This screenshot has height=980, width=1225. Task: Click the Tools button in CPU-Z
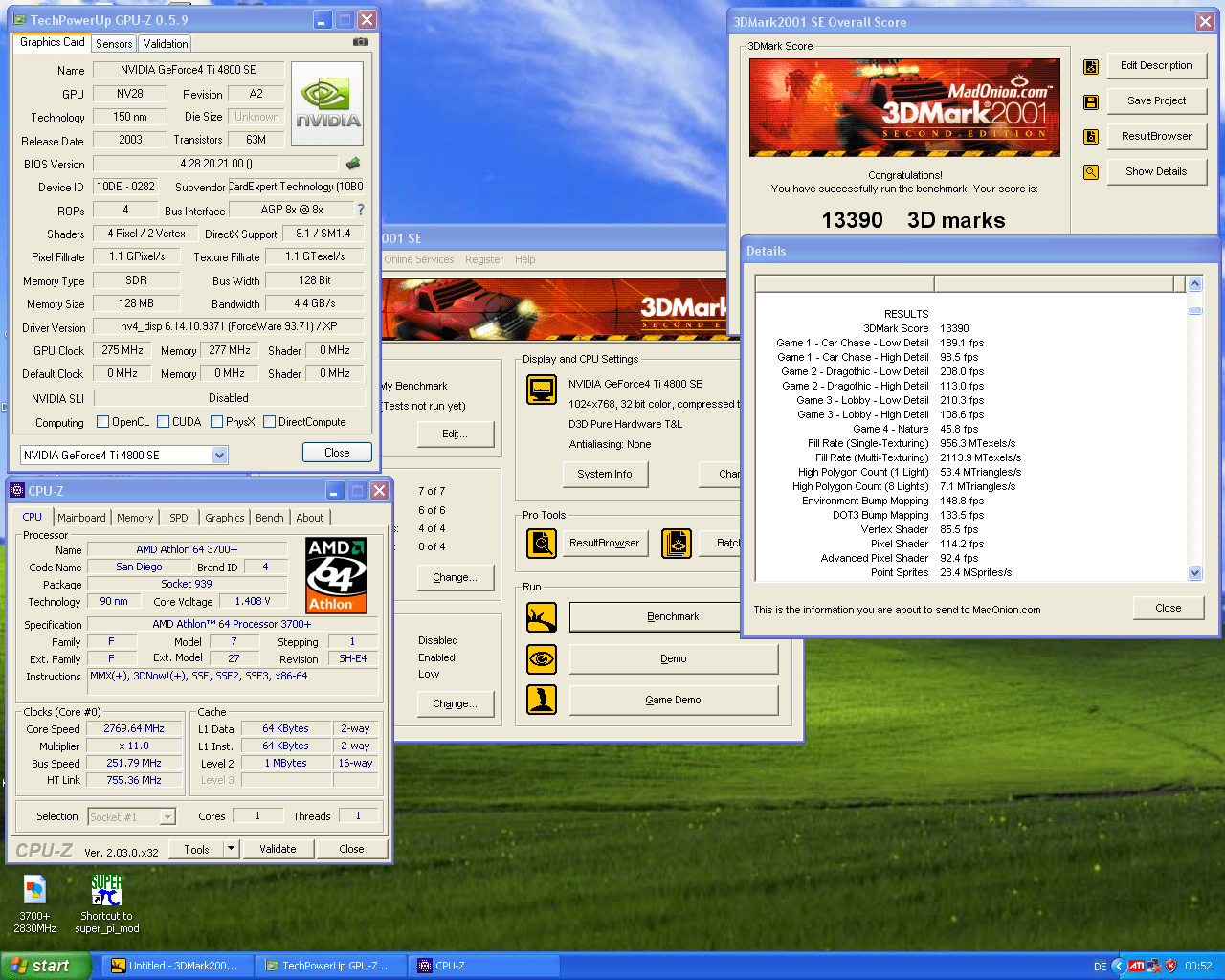click(x=197, y=849)
